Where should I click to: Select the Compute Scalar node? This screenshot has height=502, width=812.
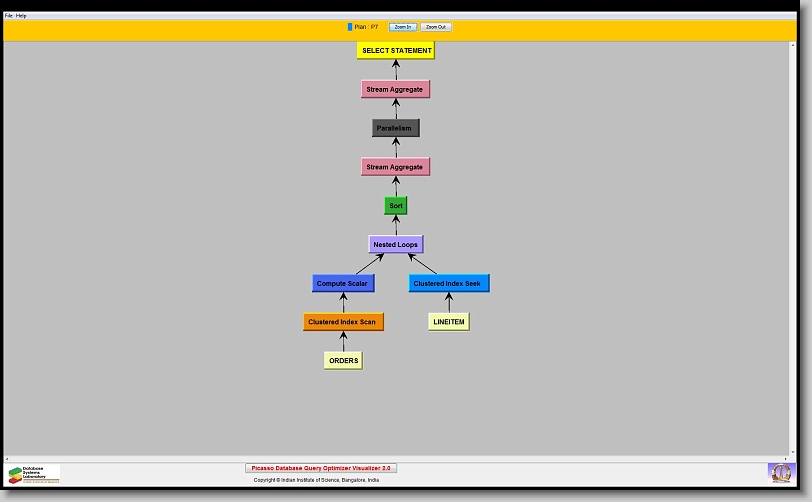point(342,283)
